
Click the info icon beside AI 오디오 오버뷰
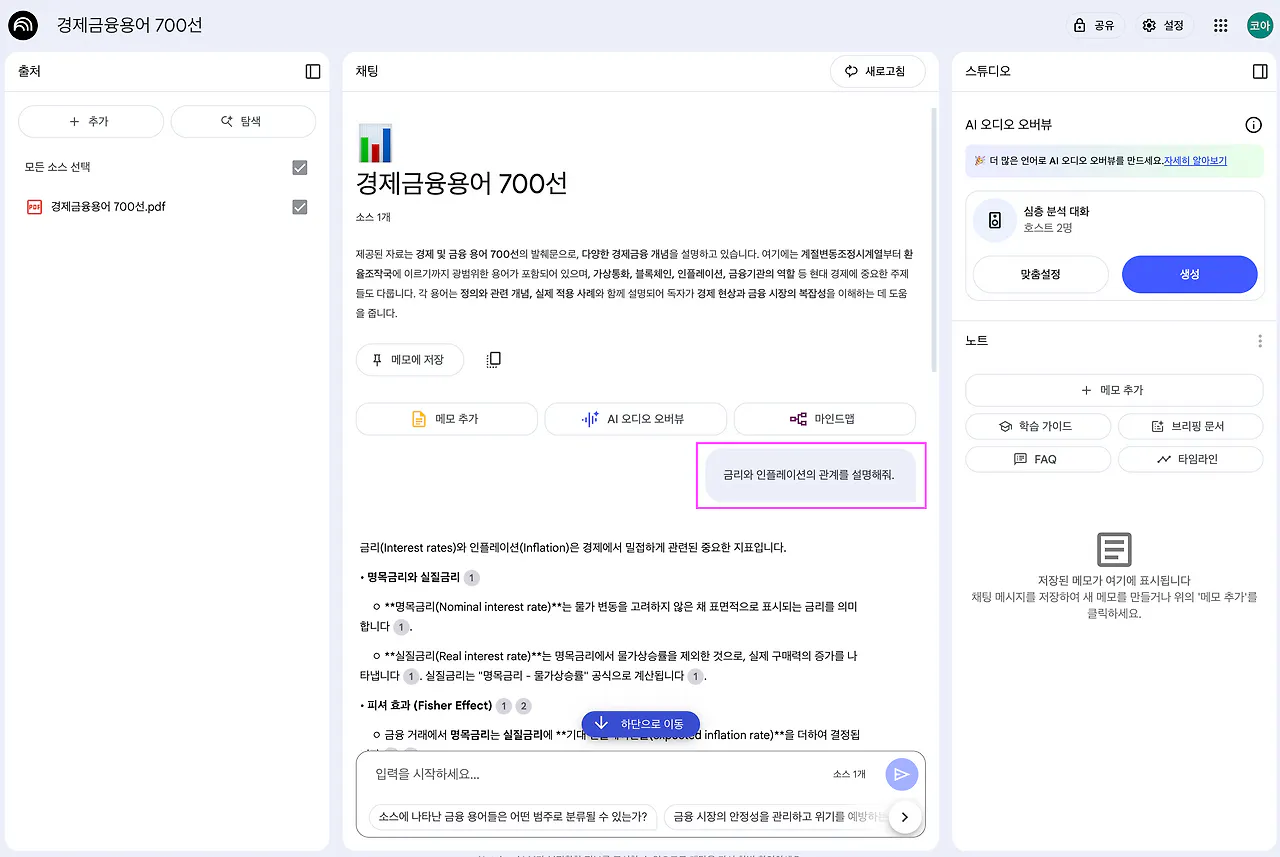click(1253, 124)
